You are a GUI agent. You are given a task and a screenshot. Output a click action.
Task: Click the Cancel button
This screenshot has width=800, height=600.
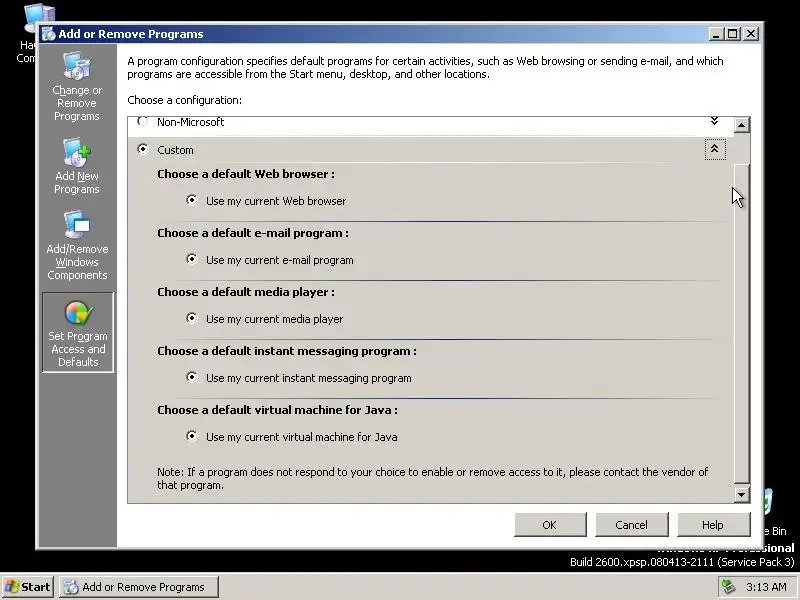pos(632,524)
